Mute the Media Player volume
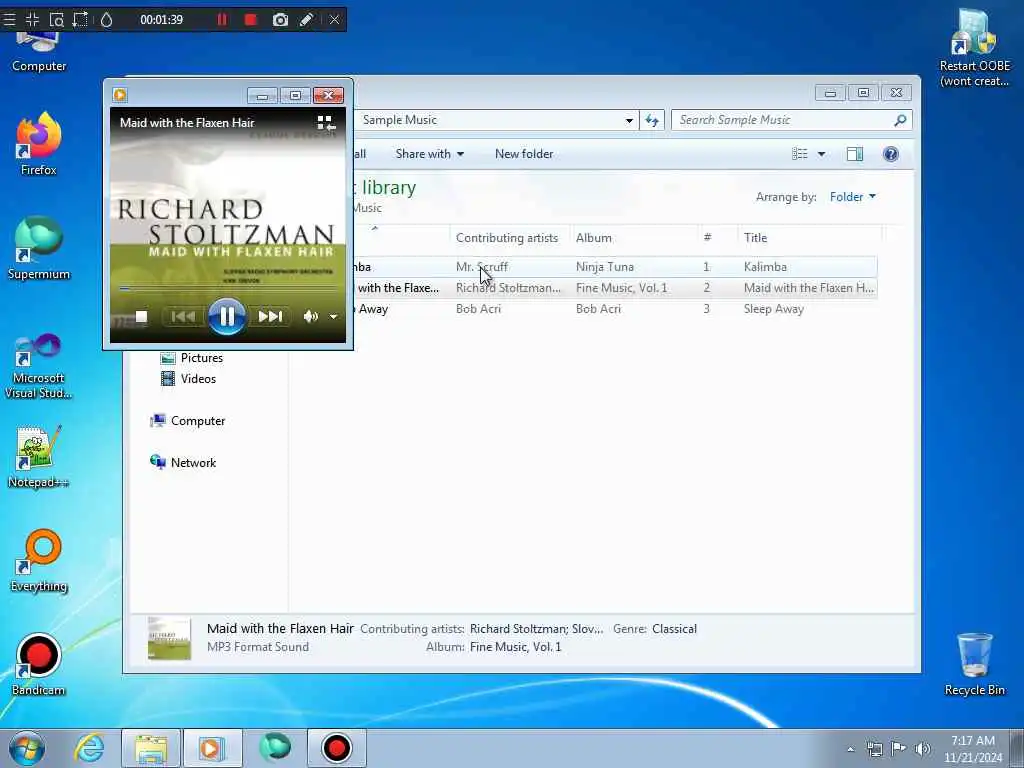This screenshot has width=1024, height=768. (310, 317)
